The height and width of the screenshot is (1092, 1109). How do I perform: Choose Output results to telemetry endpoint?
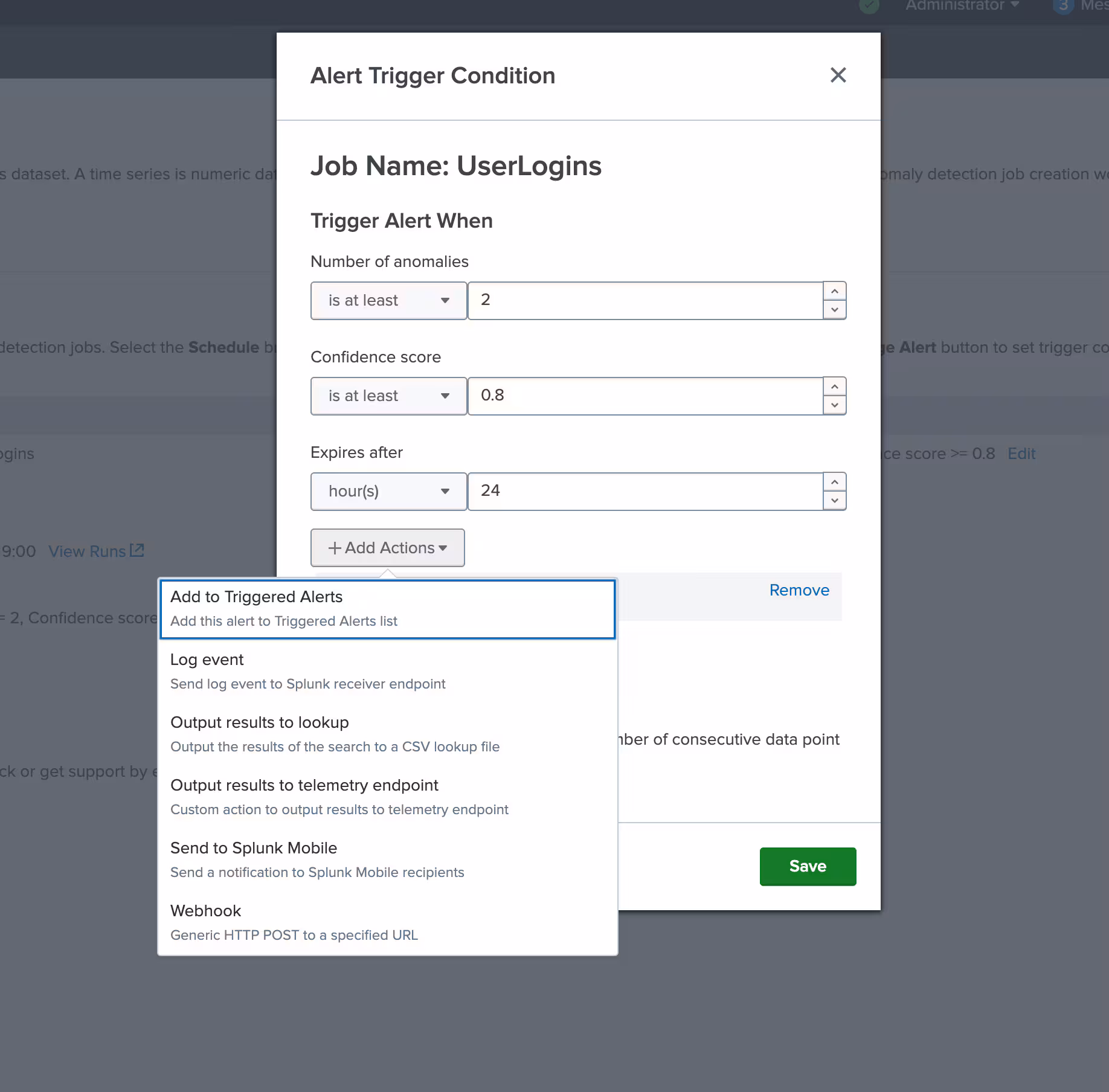[388, 797]
